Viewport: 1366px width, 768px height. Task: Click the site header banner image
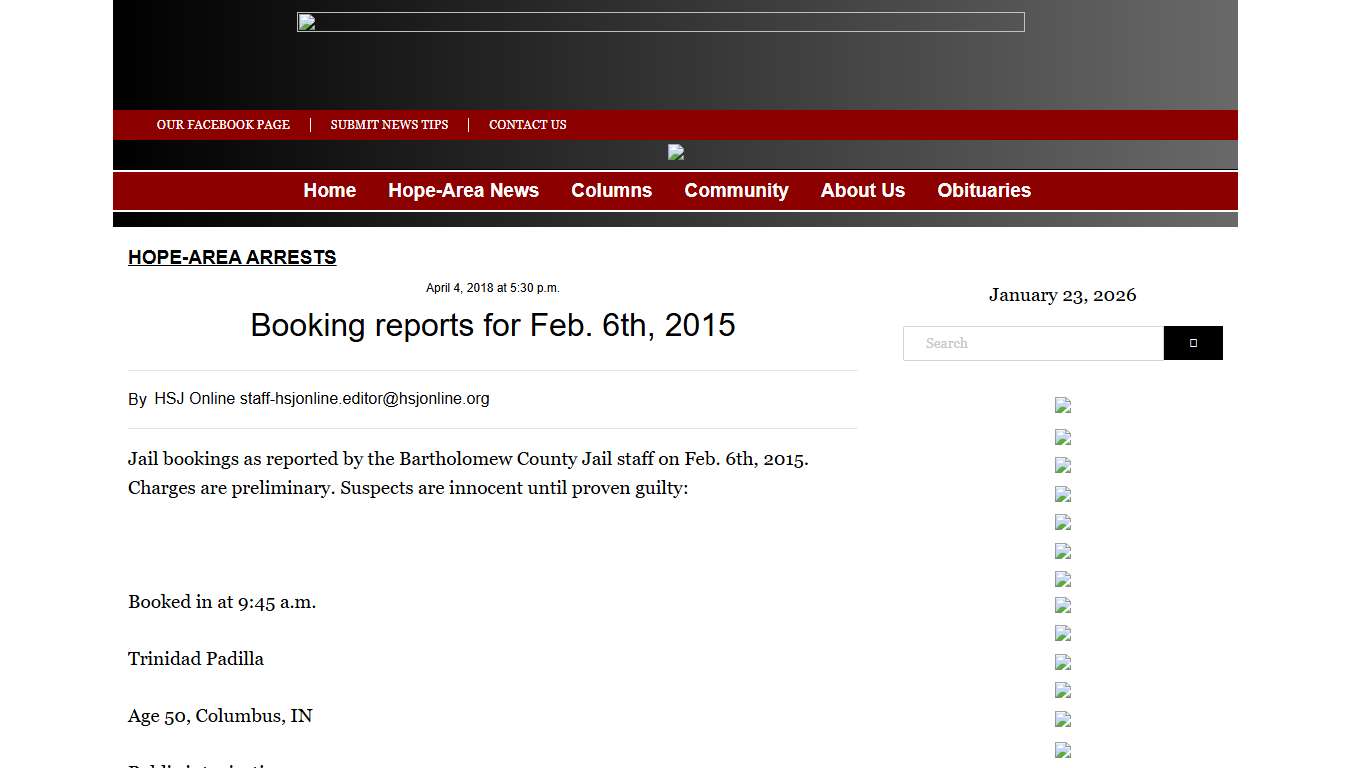660,21
